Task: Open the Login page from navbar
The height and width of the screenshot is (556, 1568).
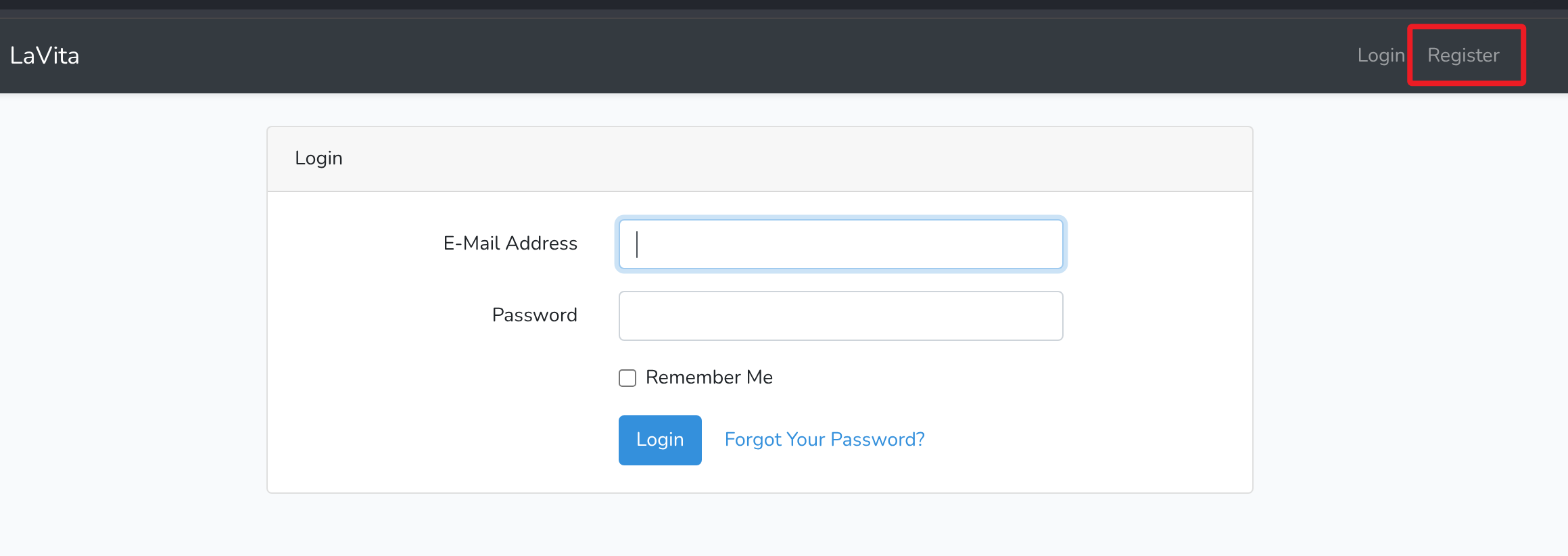Action: point(1381,55)
